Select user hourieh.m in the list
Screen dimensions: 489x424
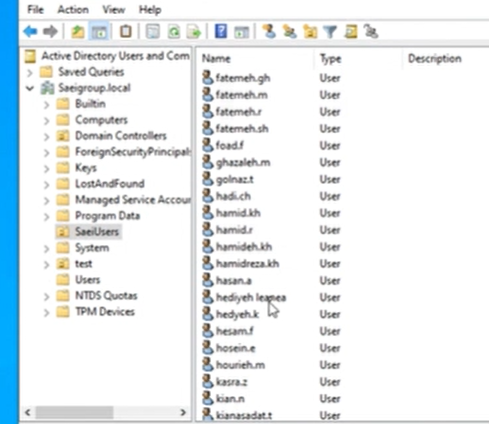pyautogui.click(x=240, y=365)
